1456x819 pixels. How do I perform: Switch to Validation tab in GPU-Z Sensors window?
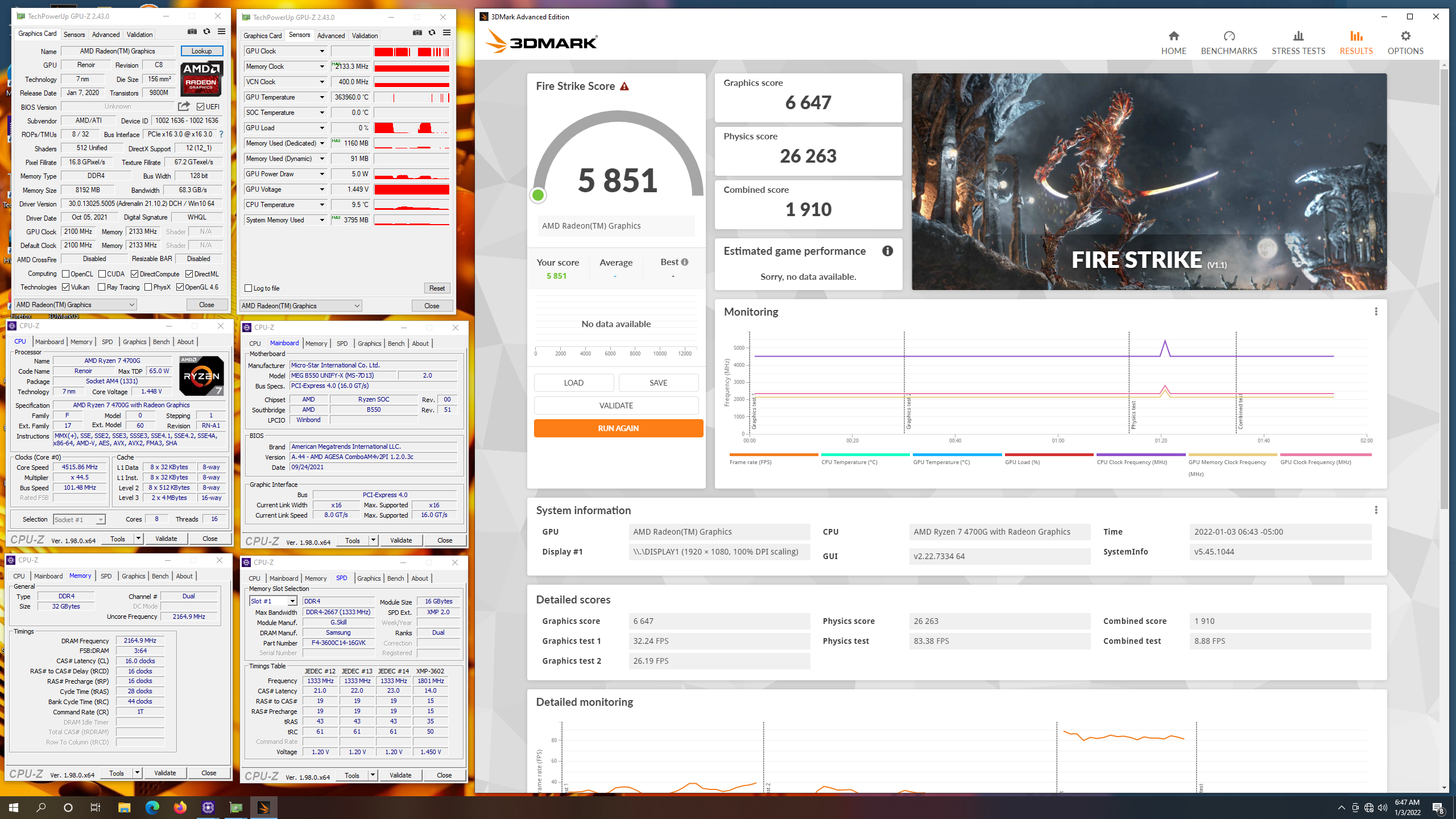[x=365, y=35]
